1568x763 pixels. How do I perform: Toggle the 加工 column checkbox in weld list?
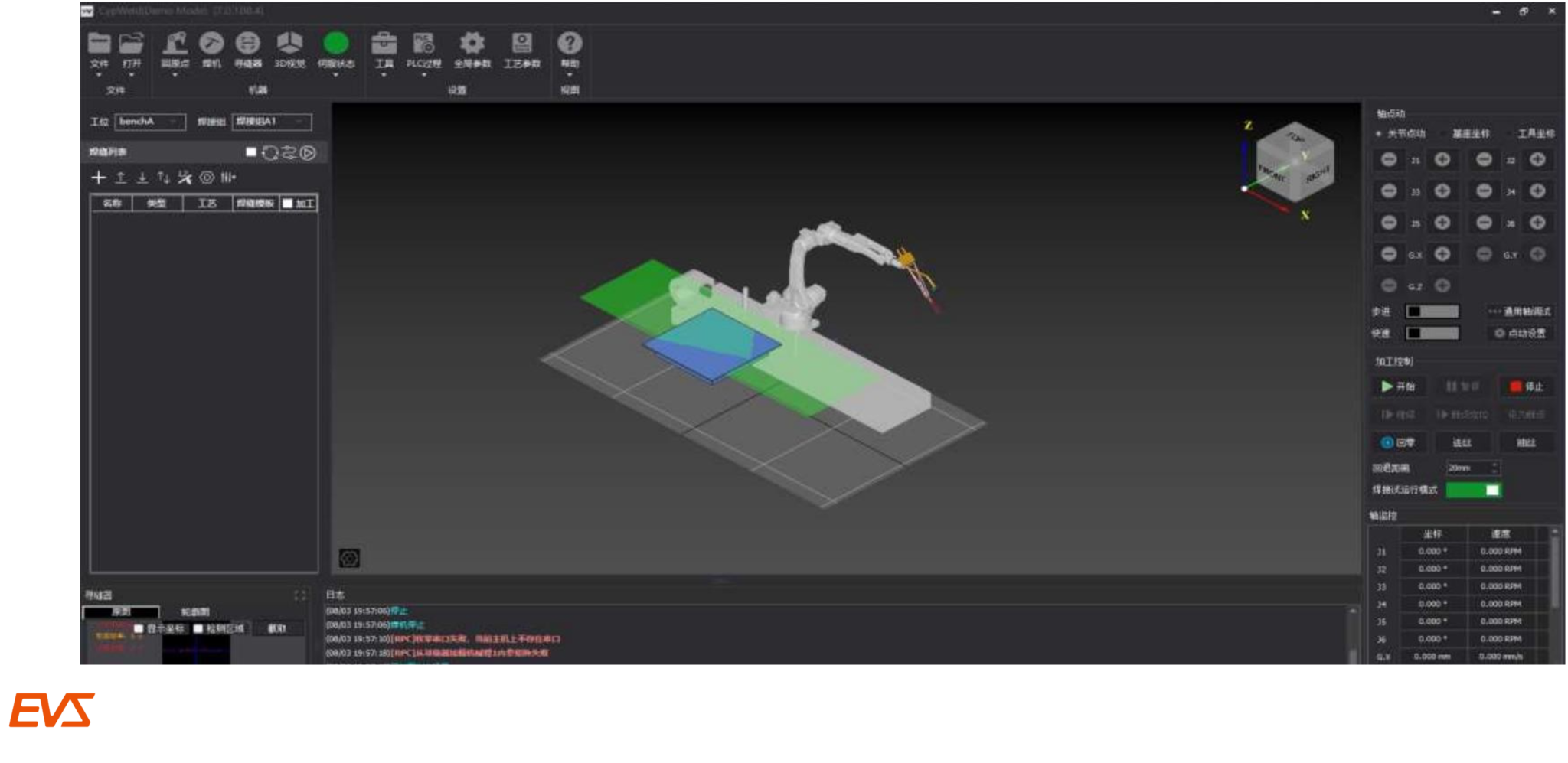pyautogui.click(x=287, y=203)
